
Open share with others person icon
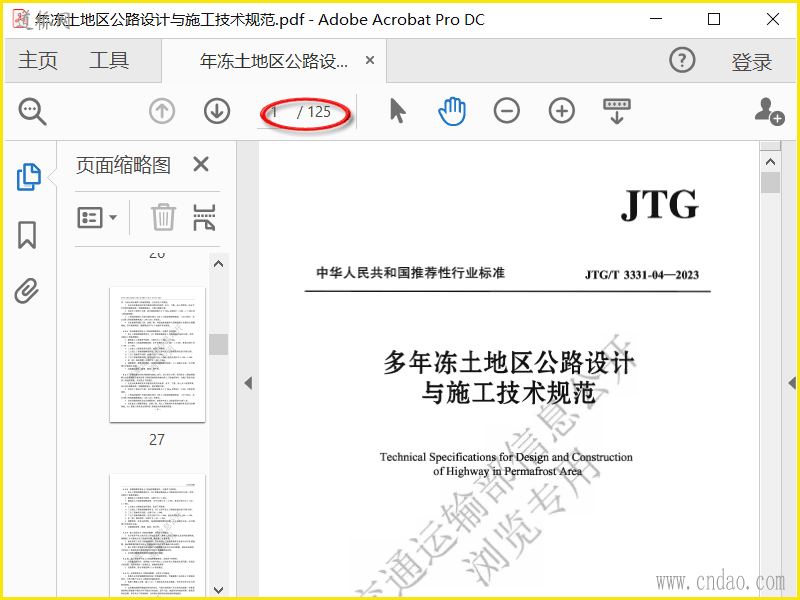(769, 111)
